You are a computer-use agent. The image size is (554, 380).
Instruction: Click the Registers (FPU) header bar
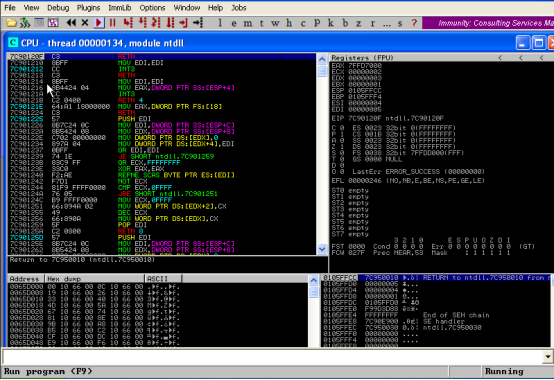point(441,58)
